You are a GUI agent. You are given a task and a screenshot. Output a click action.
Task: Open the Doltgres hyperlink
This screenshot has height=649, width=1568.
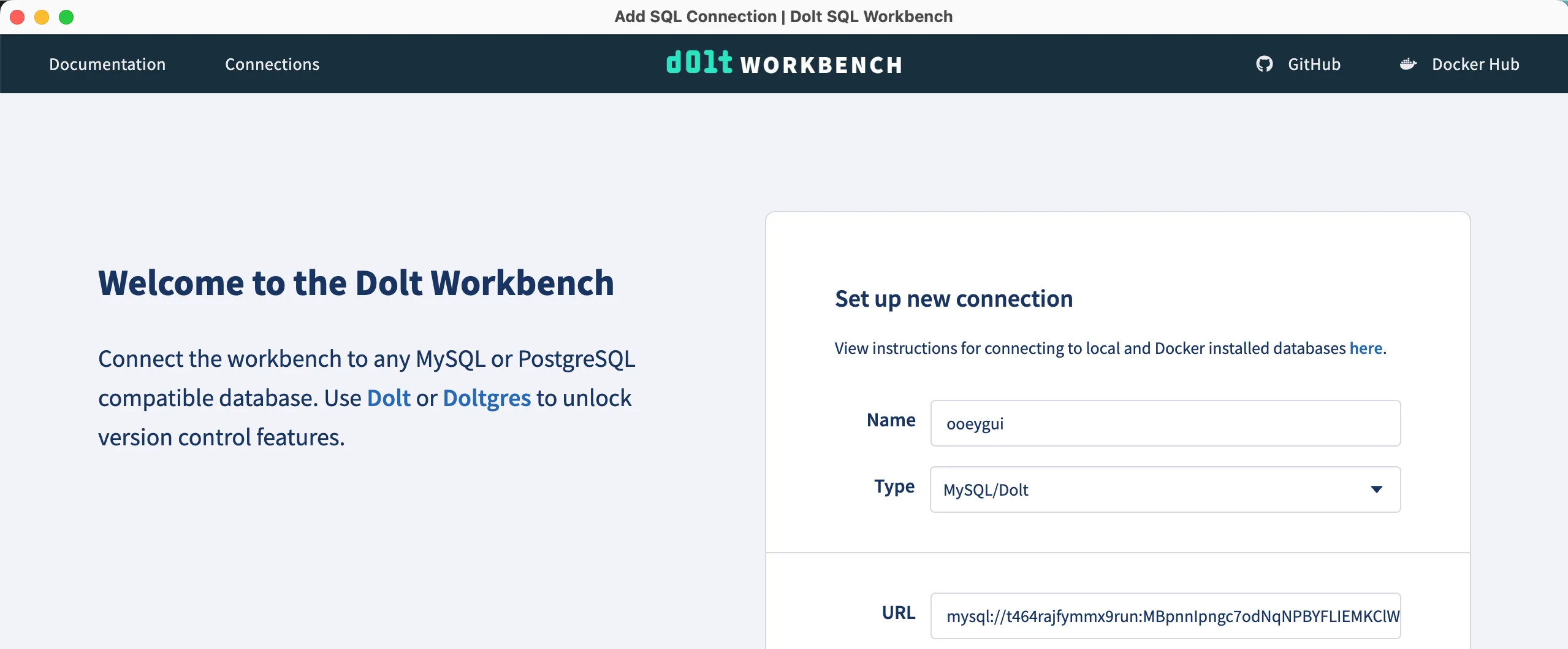(x=485, y=397)
